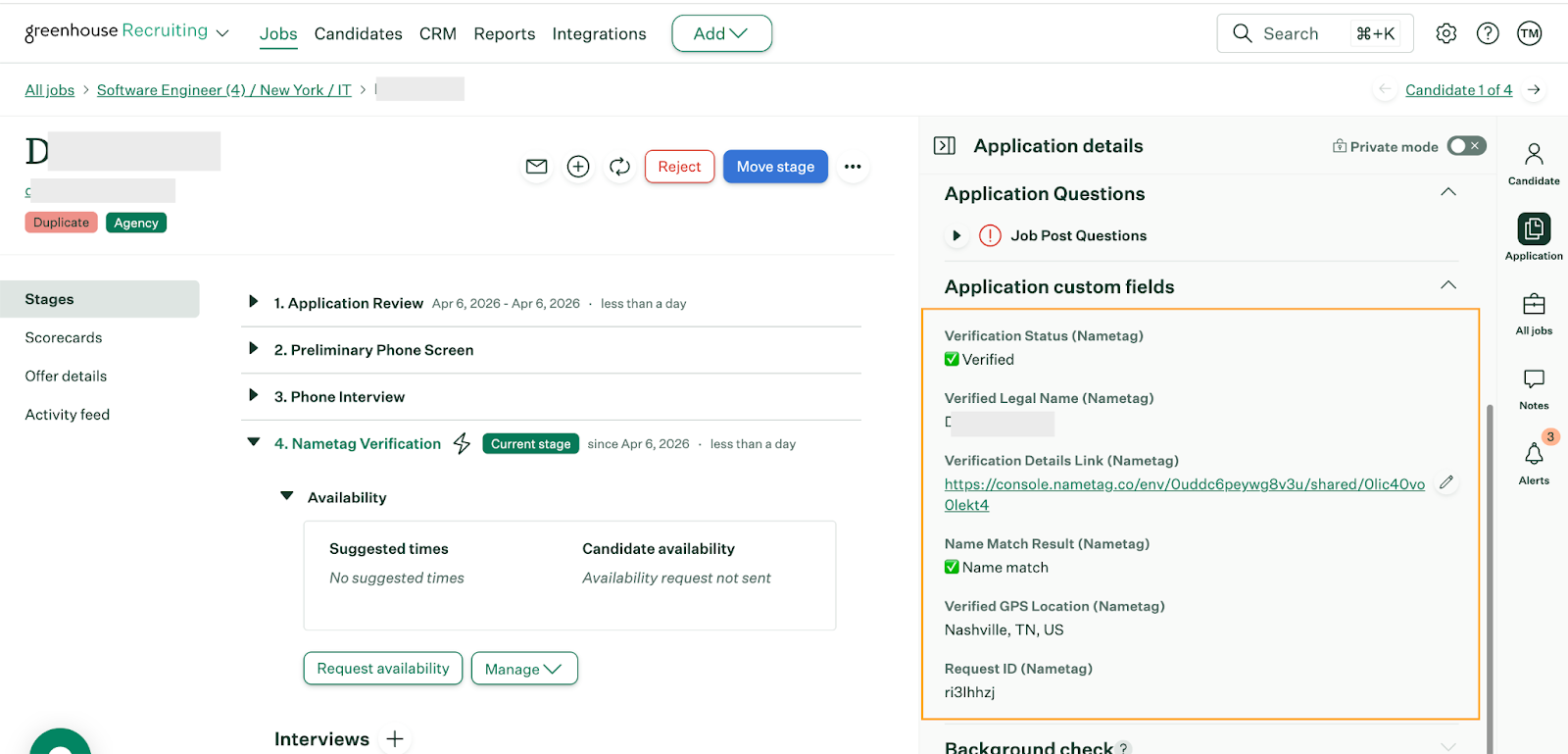The image size is (1568, 754).
Task: Click the circular arrows transfer icon
Action: 619,167
